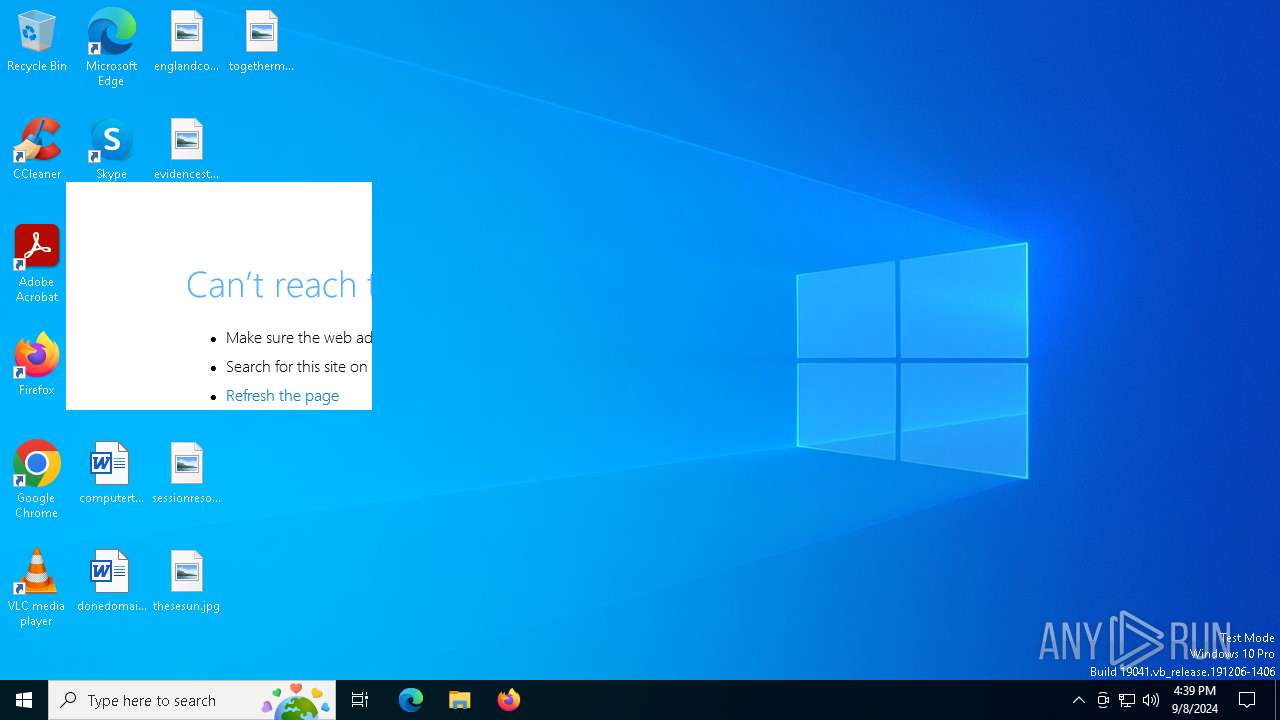Screen dimensions: 1280x720
Task: Launch Microsoft Edge from the desktop shortcut
Action: coord(111,48)
